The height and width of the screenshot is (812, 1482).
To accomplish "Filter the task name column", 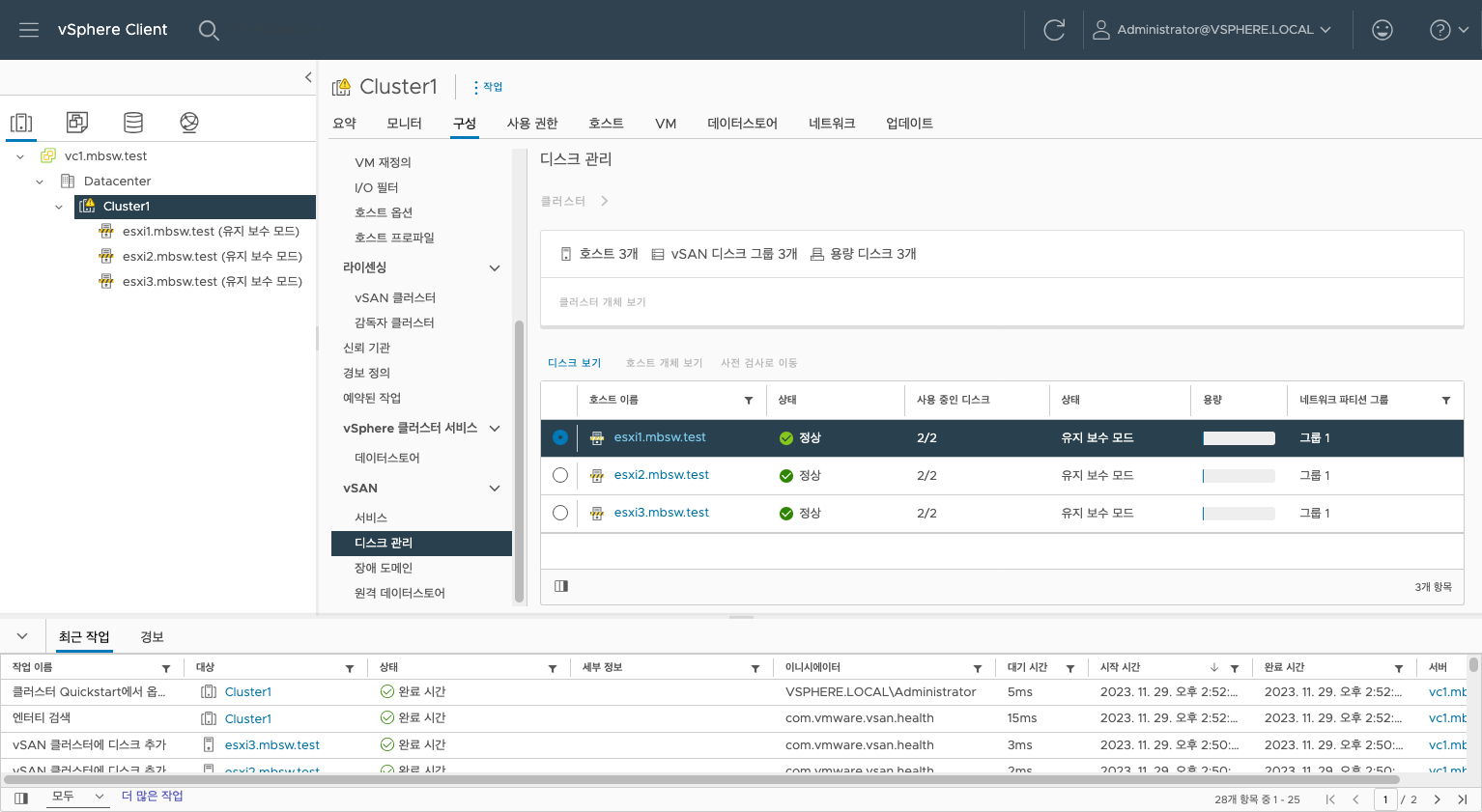I will point(166,668).
